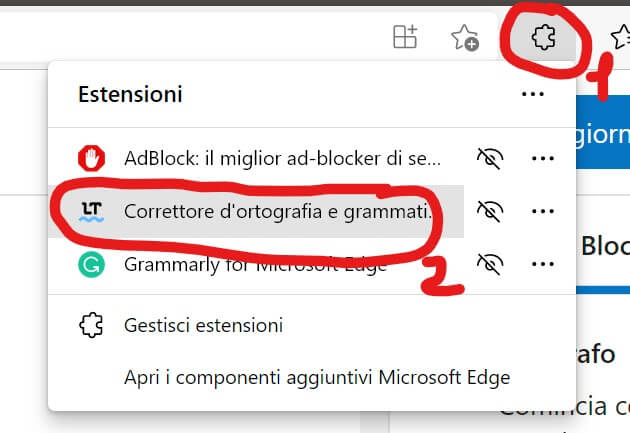Viewport: 630px width, 433px height.
Task: Open more actions menu for AdBlock
Action: coord(543,158)
